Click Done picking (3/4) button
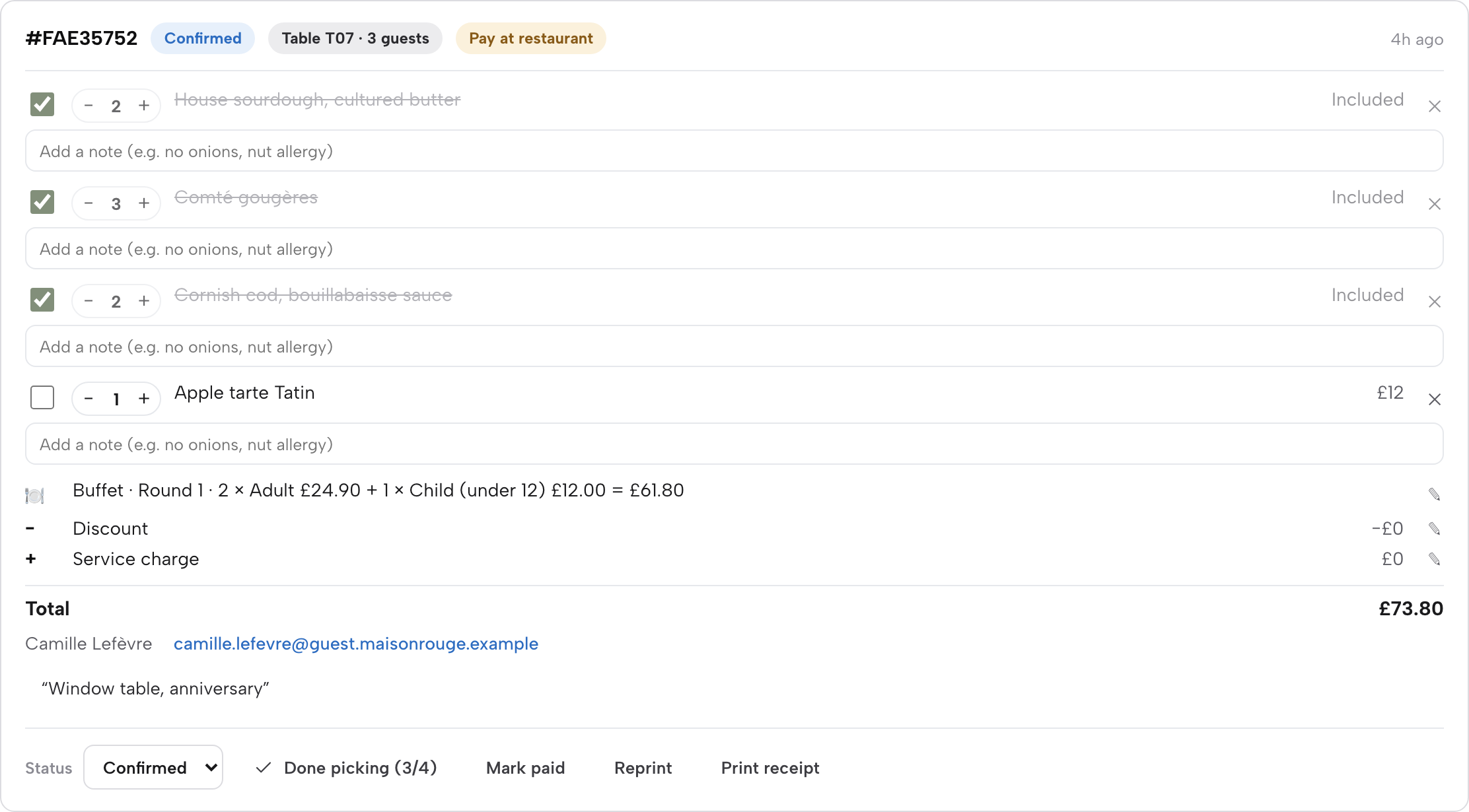 [x=347, y=768]
